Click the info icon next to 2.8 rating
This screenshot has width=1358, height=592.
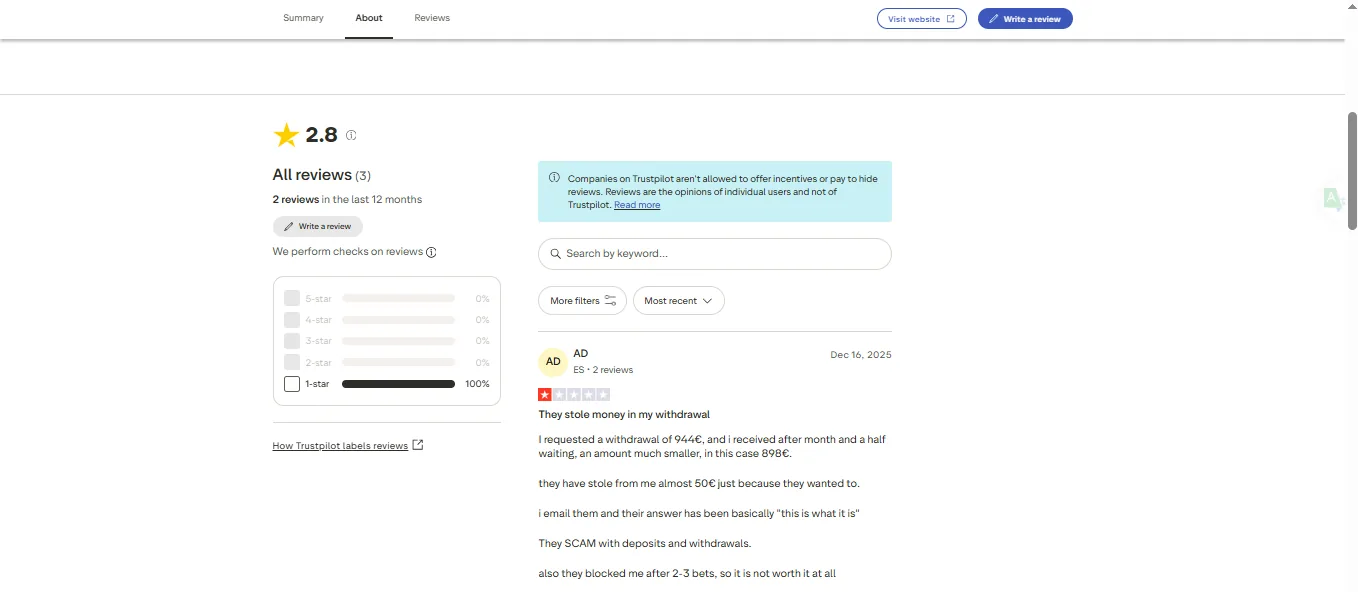(x=351, y=135)
